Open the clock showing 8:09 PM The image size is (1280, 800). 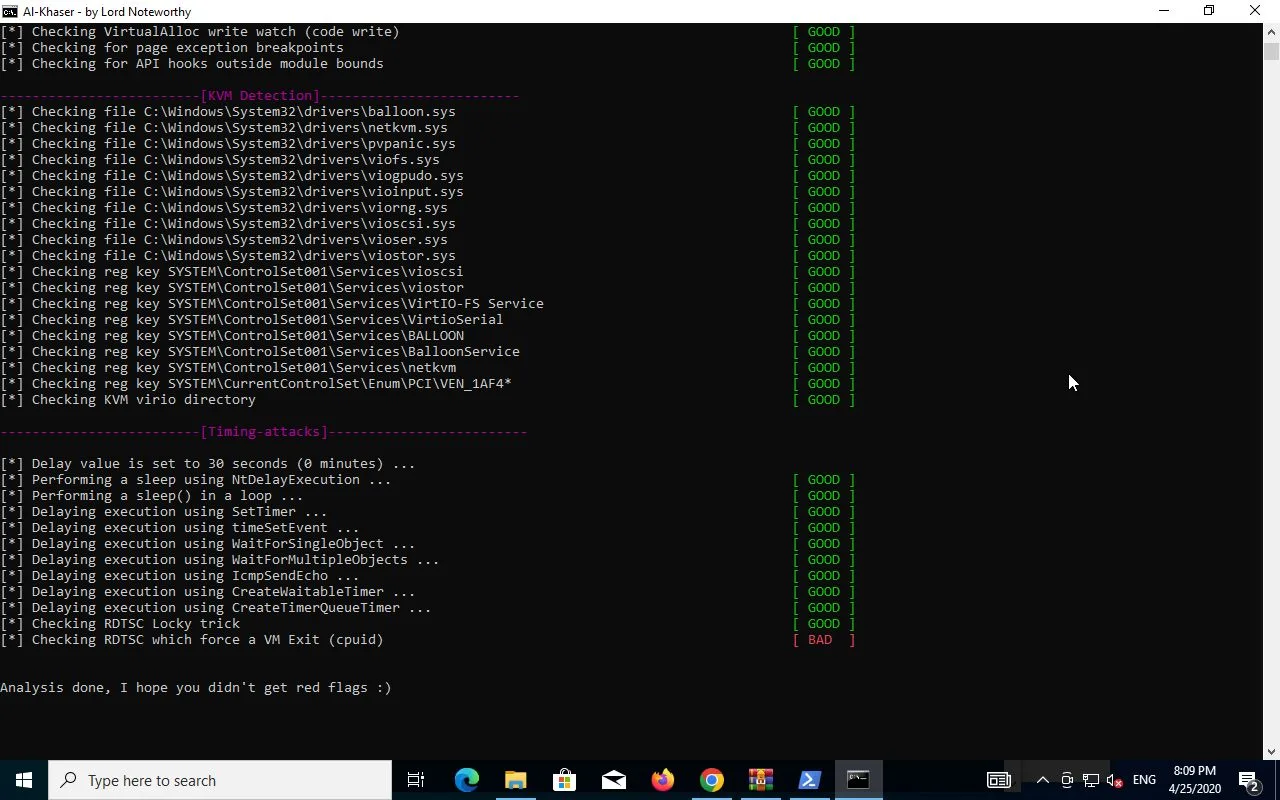[x=1195, y=780]
